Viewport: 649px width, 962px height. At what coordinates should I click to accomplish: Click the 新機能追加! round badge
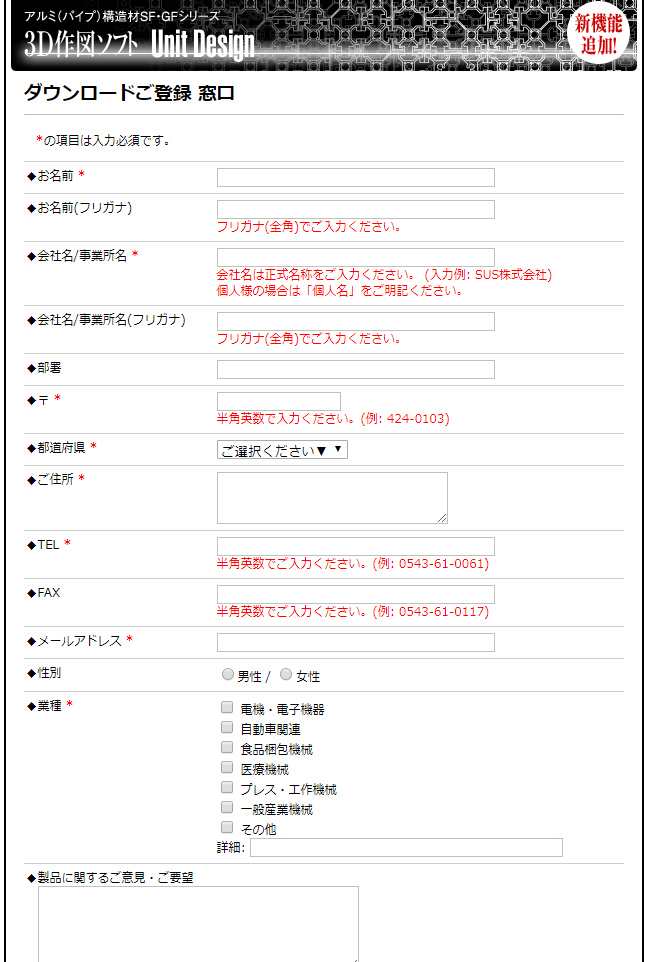coord(598,34)
